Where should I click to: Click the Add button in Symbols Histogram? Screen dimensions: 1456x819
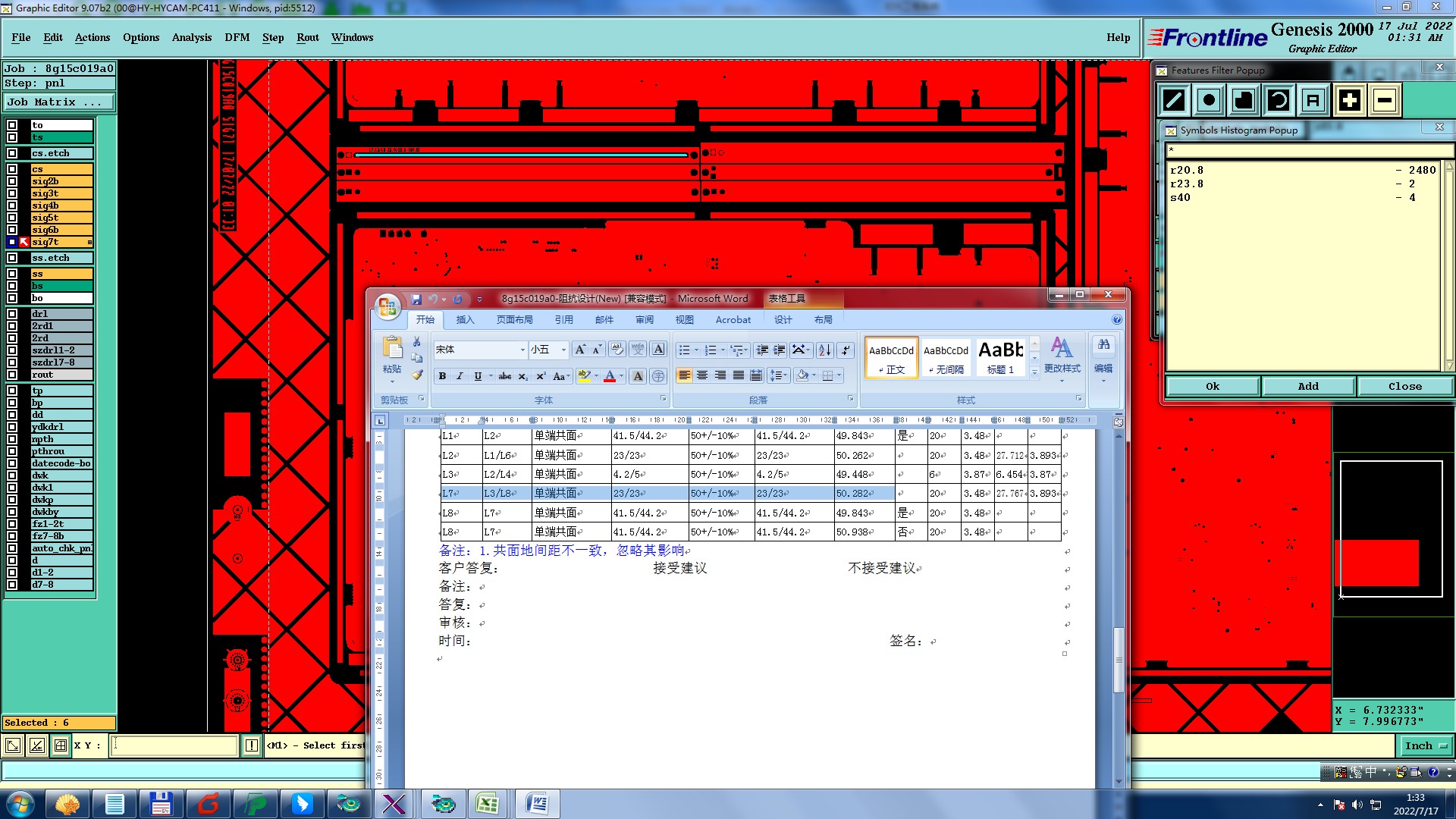click(1308, 386)
